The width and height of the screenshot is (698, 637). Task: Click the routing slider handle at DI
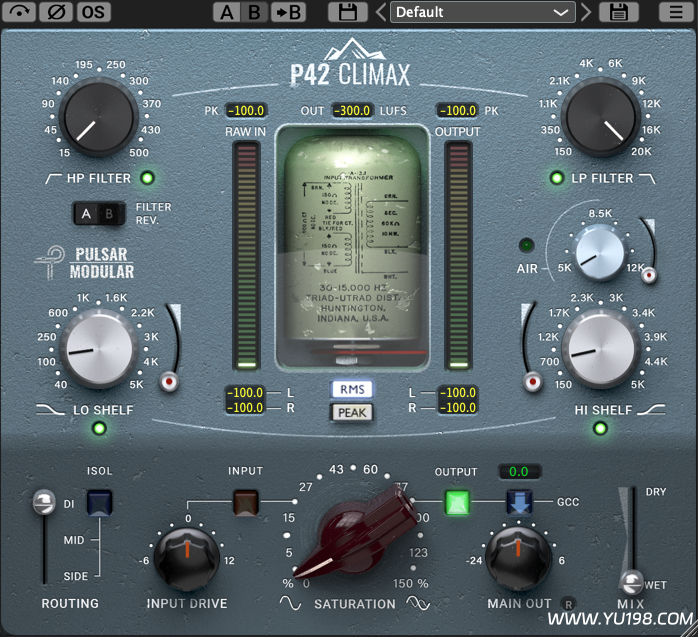[44, 502]
